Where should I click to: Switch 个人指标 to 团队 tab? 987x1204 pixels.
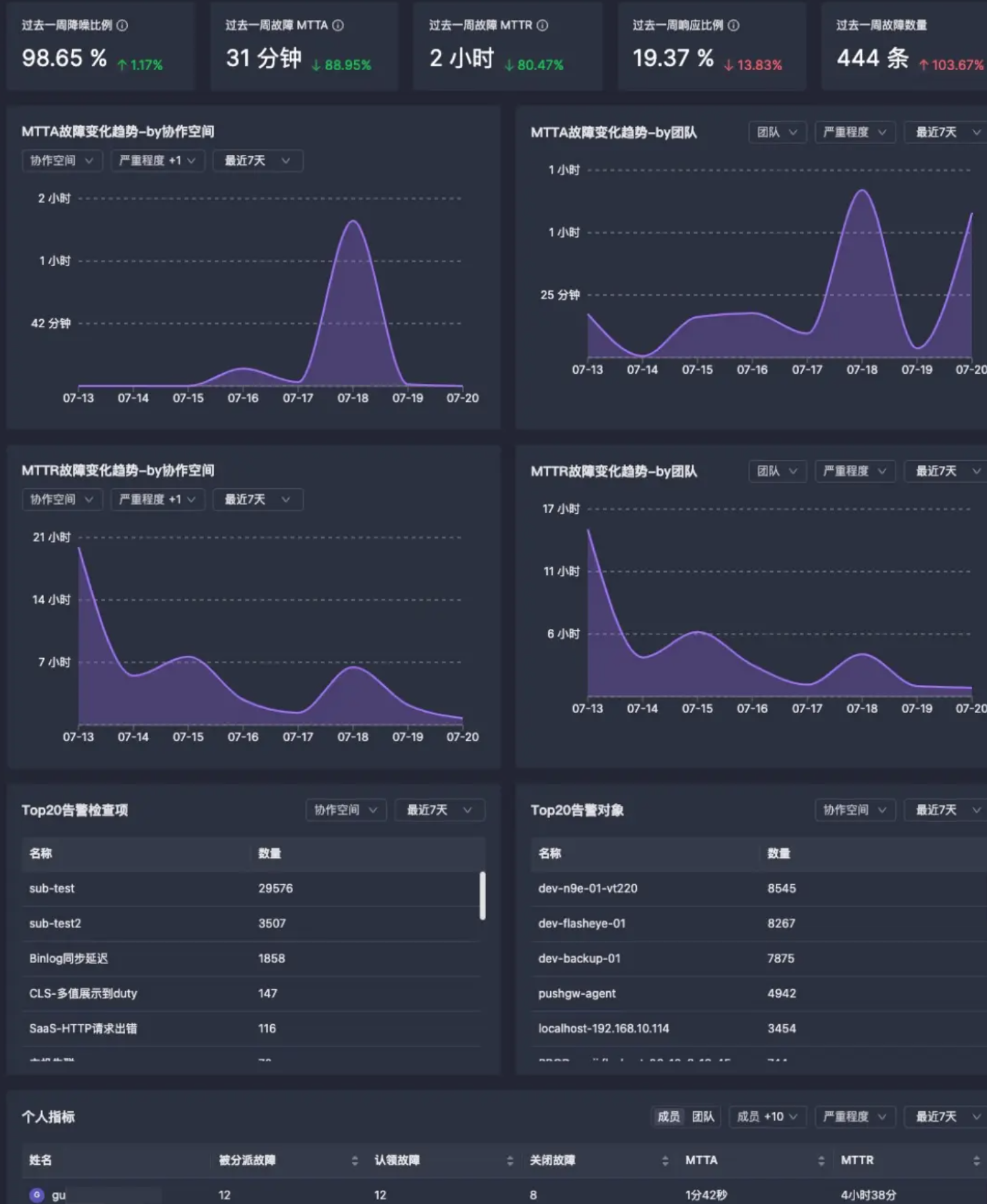pyautogui.click(x=703, y=1117)
